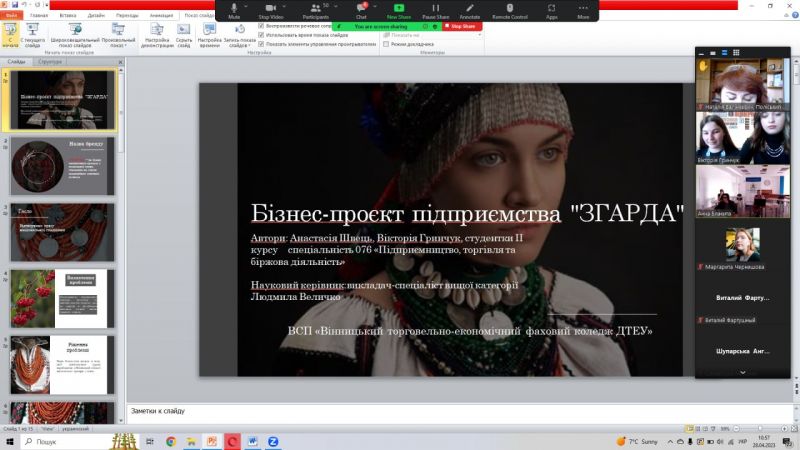Click the zoom slider in status bar
This screenshot has width=800, height=450.
(x=760, y=429)
